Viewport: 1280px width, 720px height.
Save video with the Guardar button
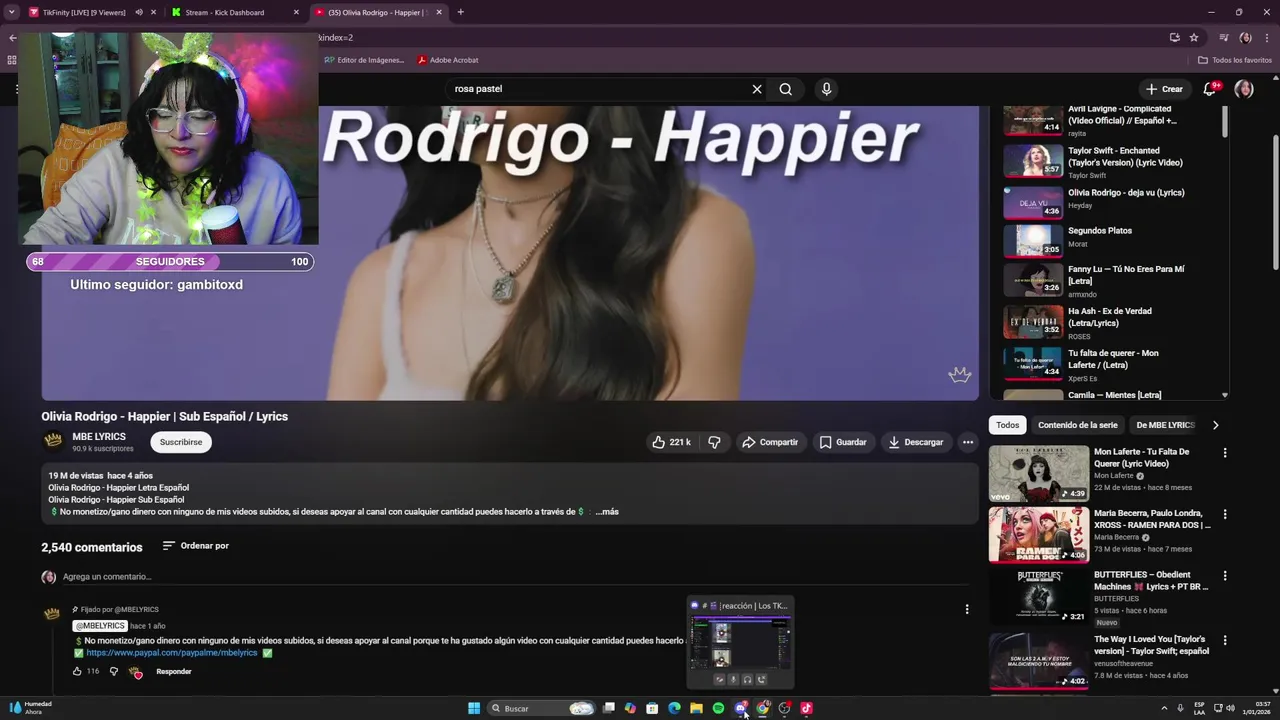coord(842,442)
